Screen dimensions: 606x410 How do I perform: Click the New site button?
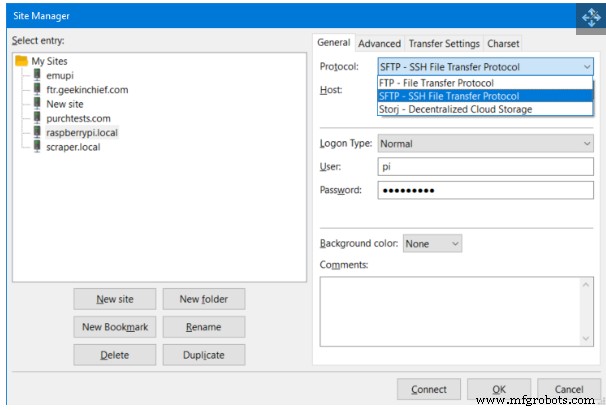pyautogui.click(x=115, y=299)
